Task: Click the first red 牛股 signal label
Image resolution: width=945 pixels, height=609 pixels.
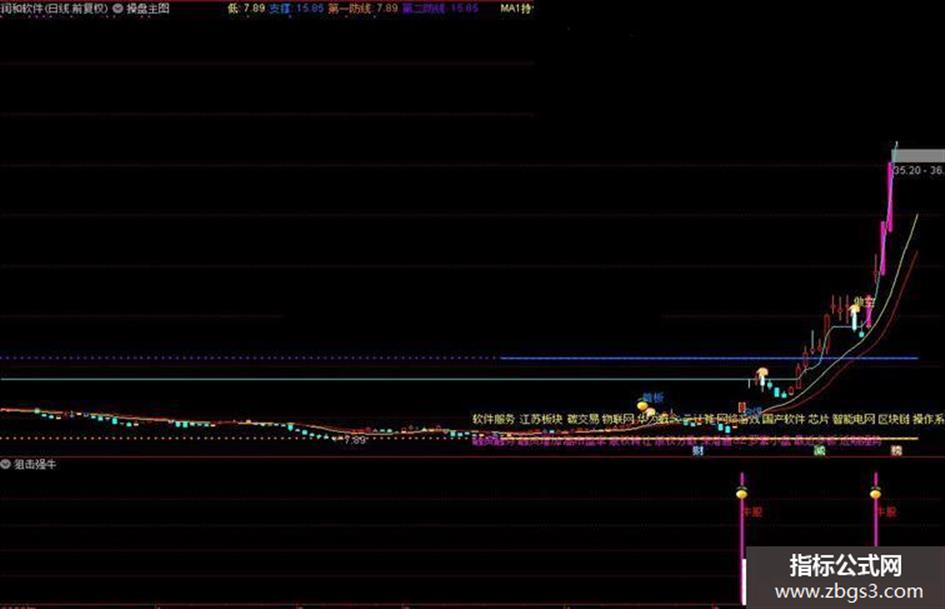Action: click(753, 512)
